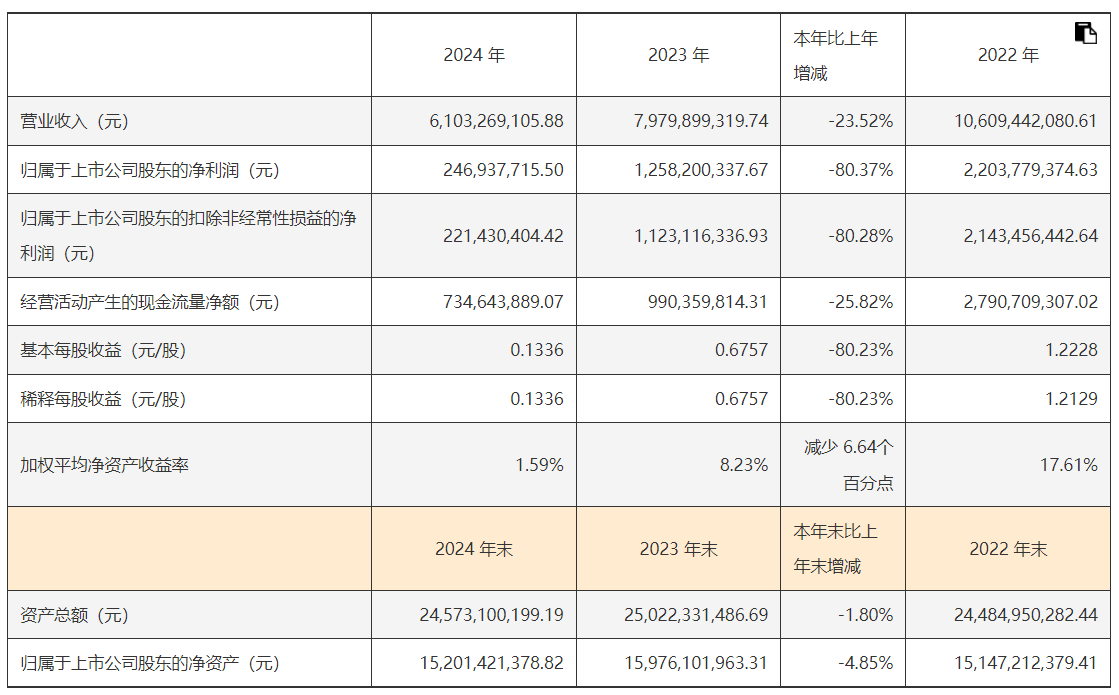Click the 2024 年末 header cell
The width and height of the screenshot is (1119, 695).
(x=474, y=549)
